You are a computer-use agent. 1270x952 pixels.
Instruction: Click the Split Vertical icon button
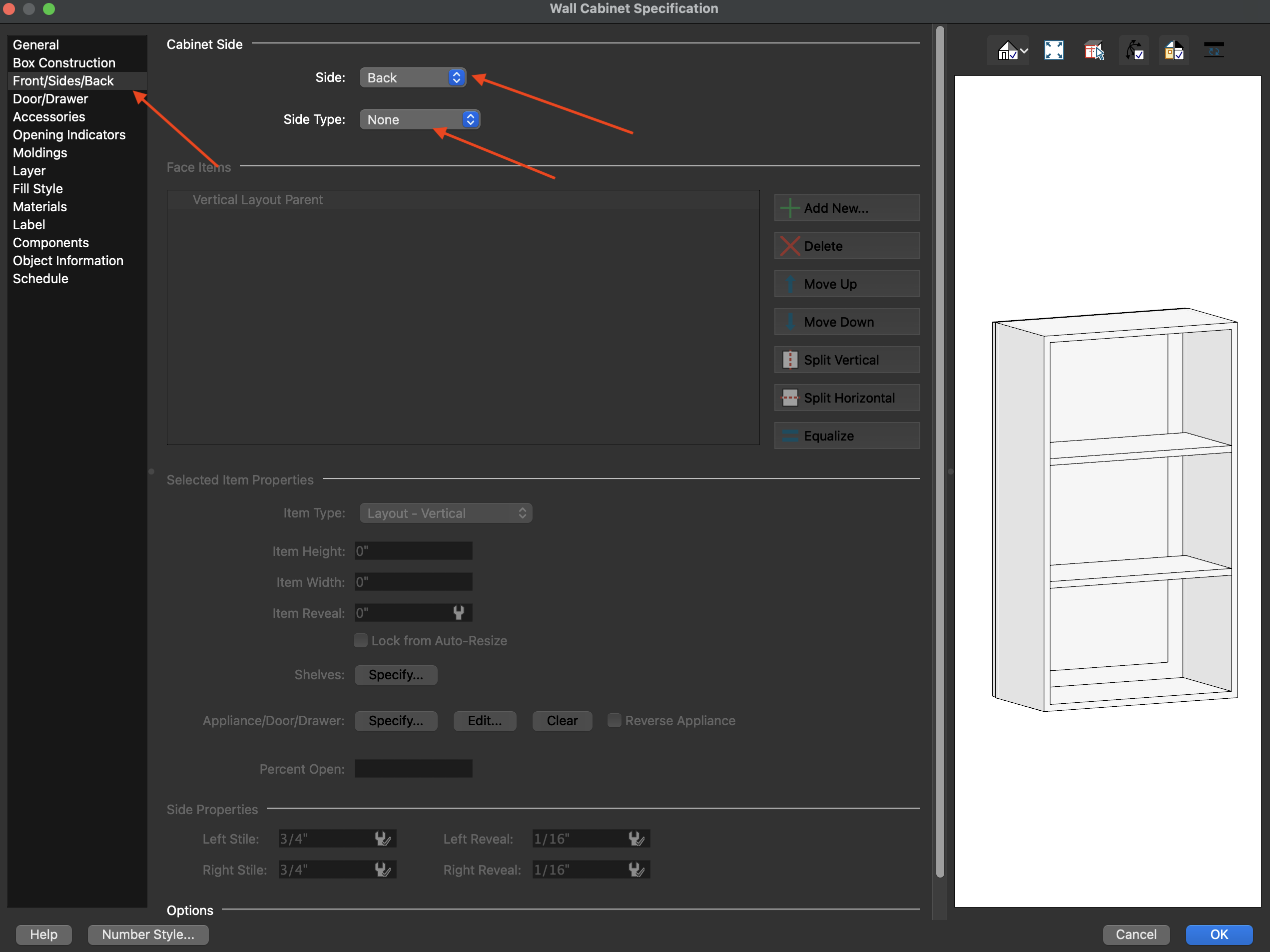[x=846, y=360]
